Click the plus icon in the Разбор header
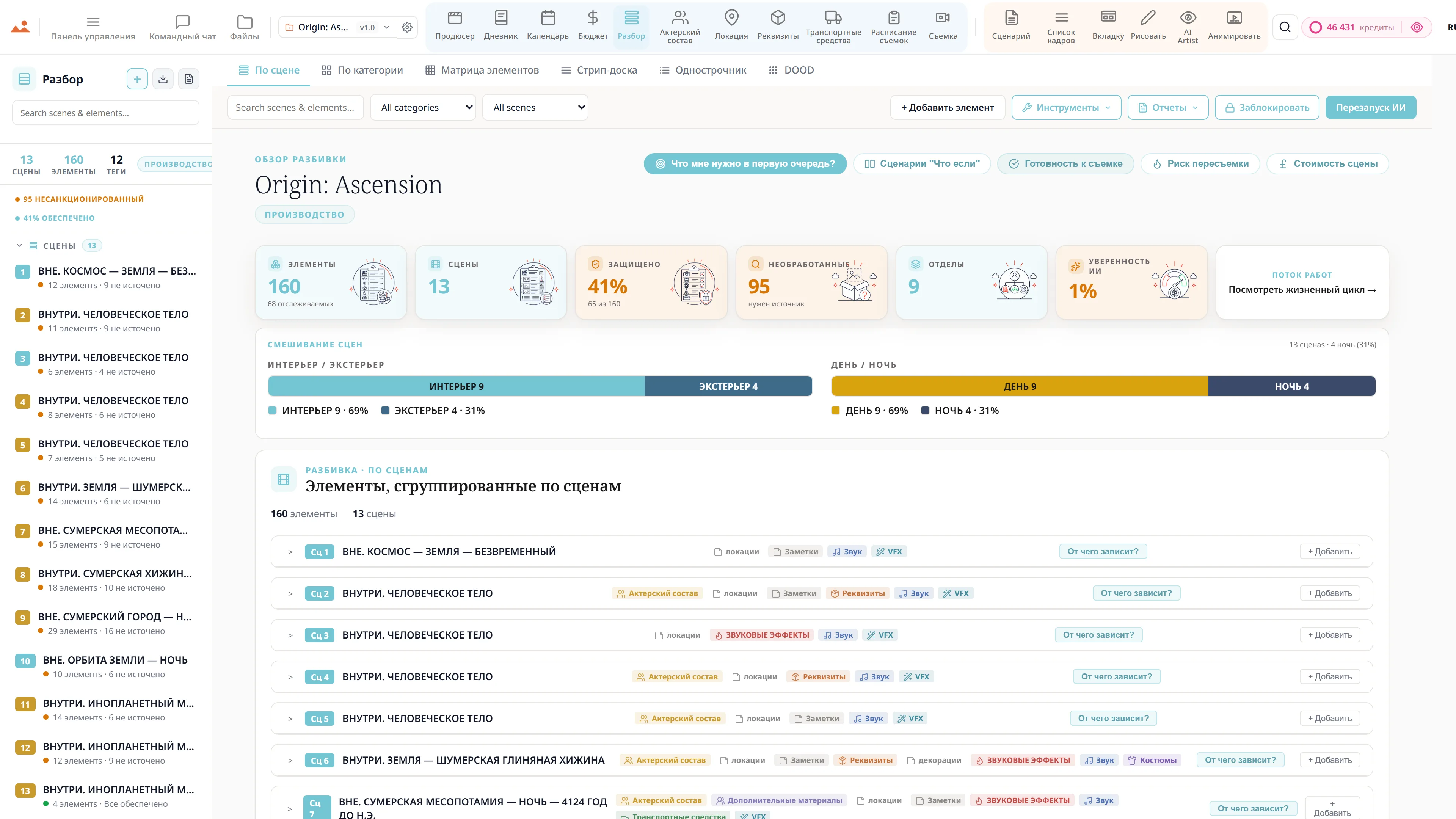 pyautogui.click(x=137, y=79)
